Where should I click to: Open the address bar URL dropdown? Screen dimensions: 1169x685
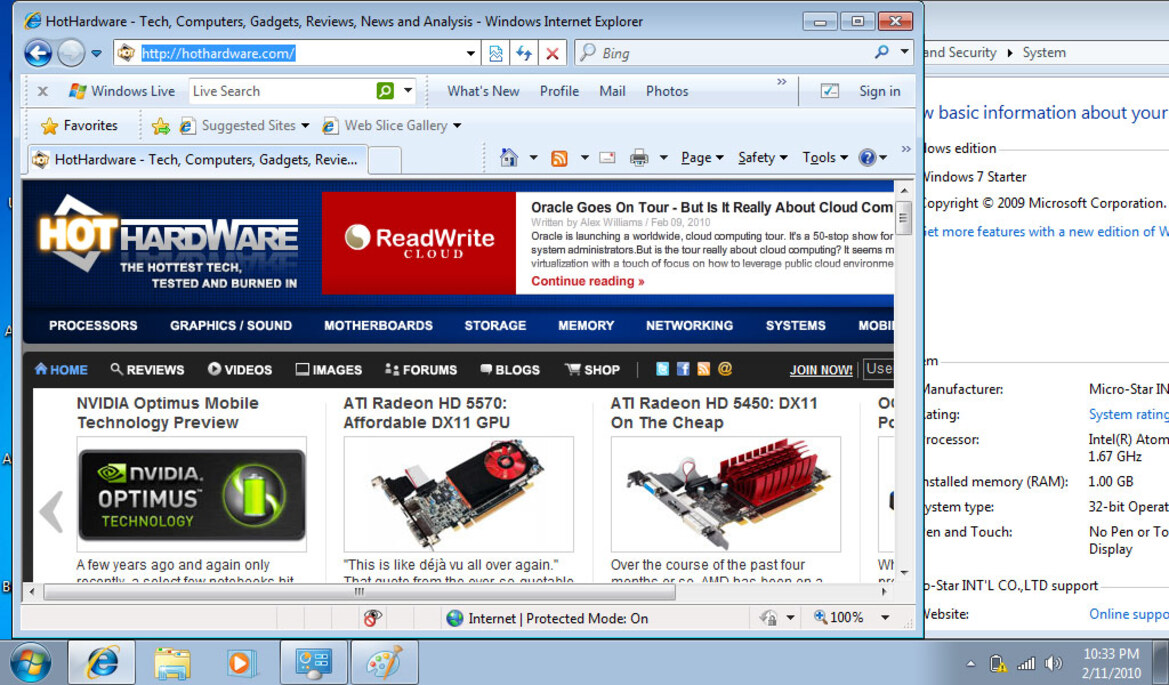pyautogui.click(x=470, y=53)
